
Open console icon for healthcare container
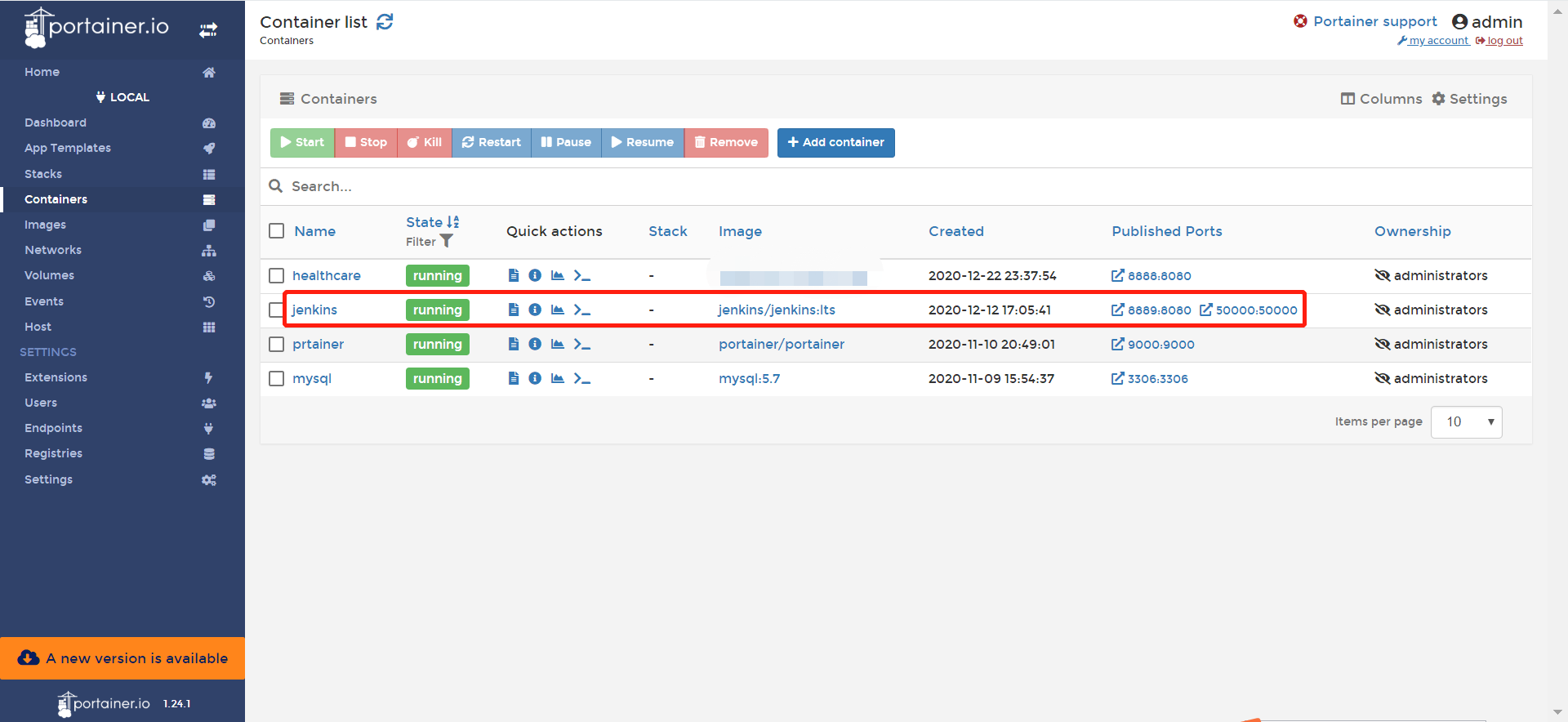[x=581, y=275]
